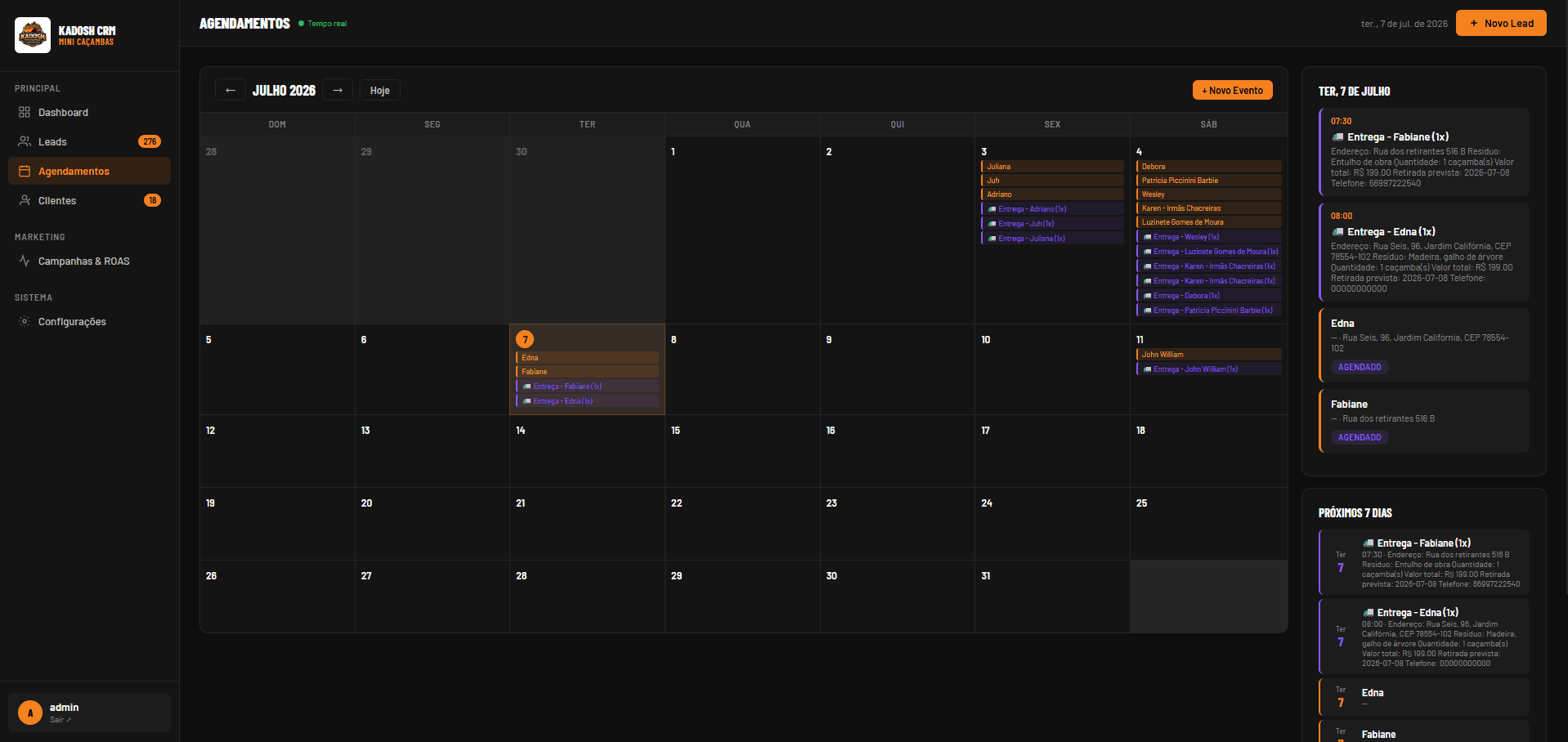The height and width of the screenshot is (742, 1568).
Task: Open Entrega - John William (1x) event
Action: (x=1208, y=369)
